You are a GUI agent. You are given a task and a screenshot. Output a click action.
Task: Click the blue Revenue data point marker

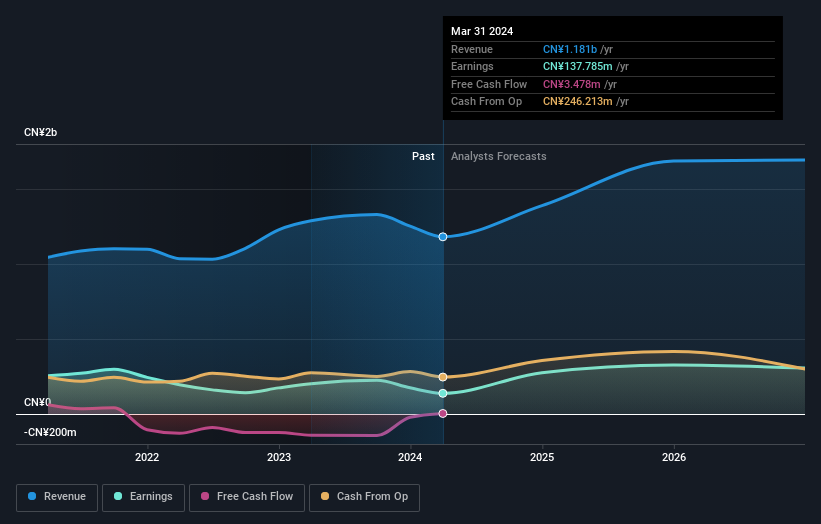tap(443, 237)
